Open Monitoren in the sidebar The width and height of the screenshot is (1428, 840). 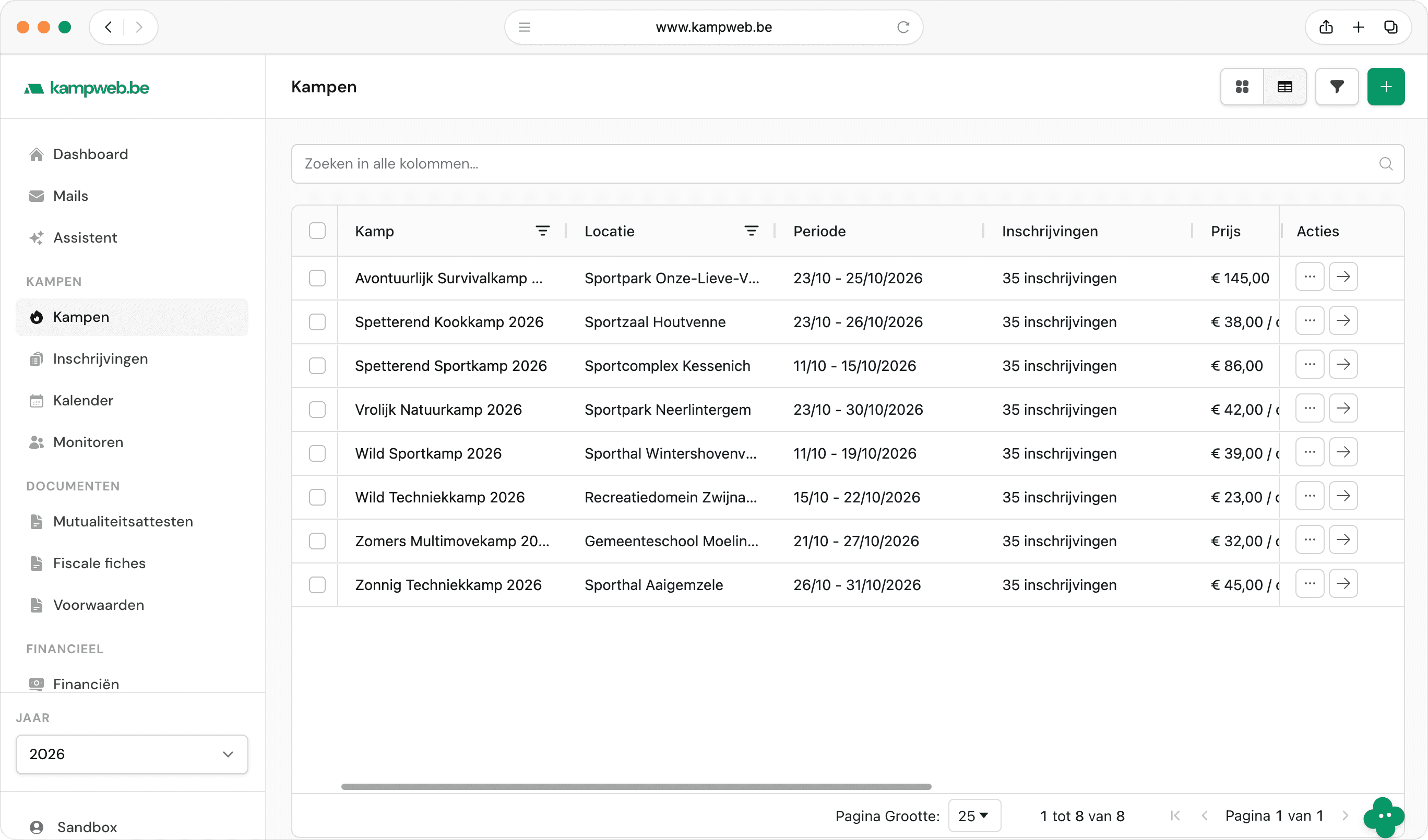click(x=132, y=442)
